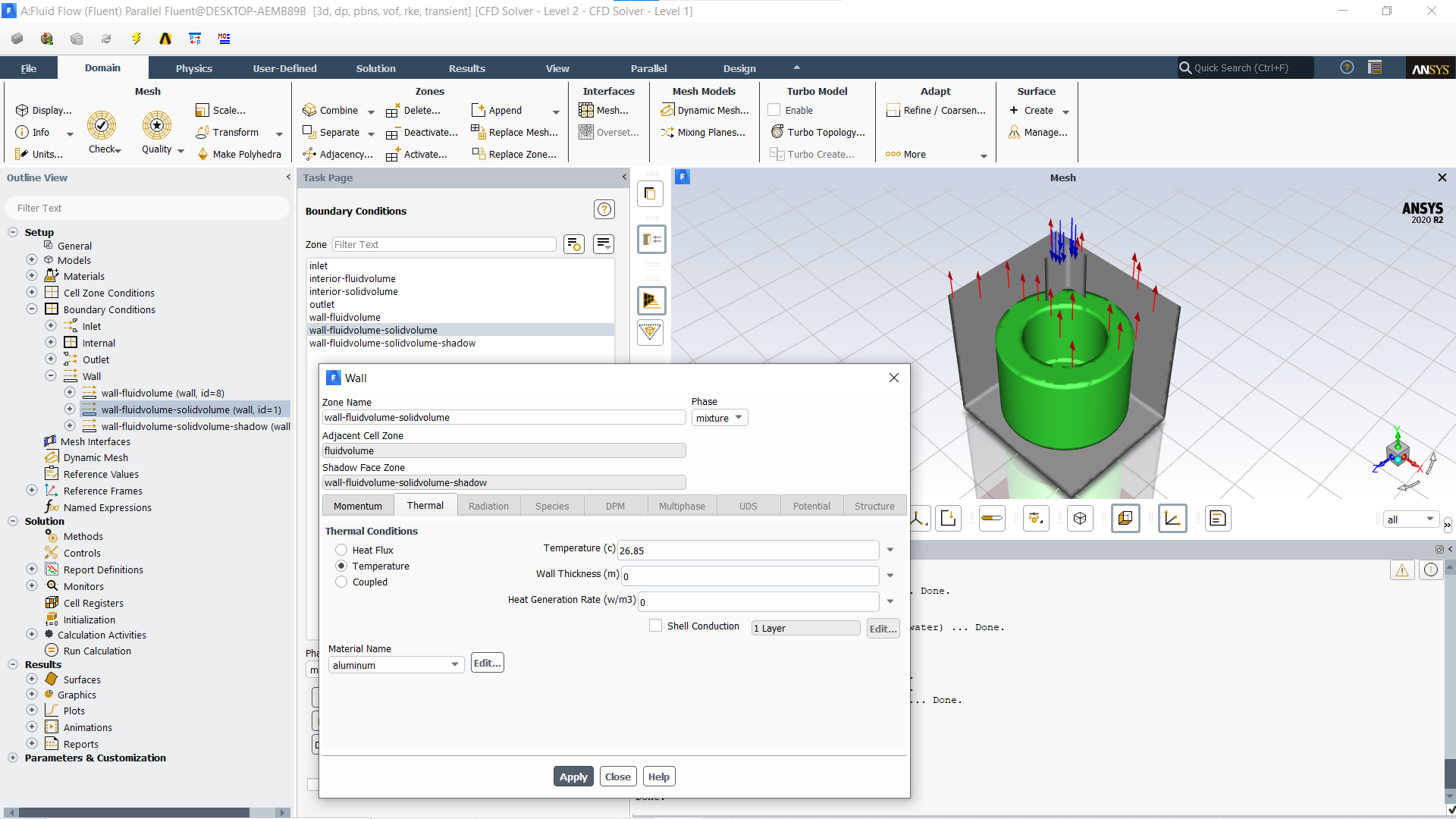This screenshot has height=819, width=1456.
Task: Enable the Shell Conduction checkbox
Action: (656, 626)
